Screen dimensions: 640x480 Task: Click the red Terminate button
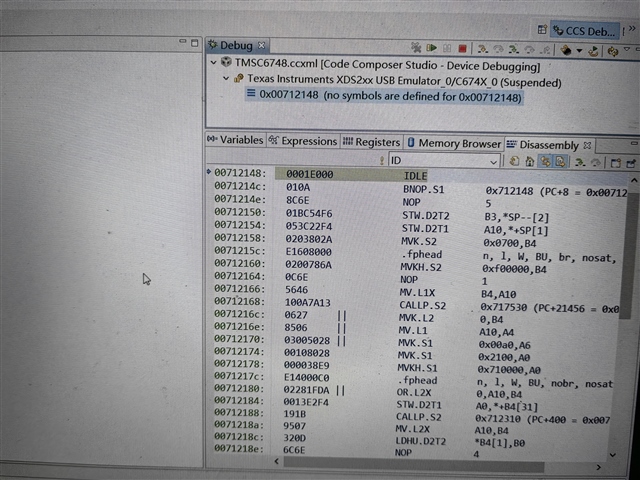point(462,49)
